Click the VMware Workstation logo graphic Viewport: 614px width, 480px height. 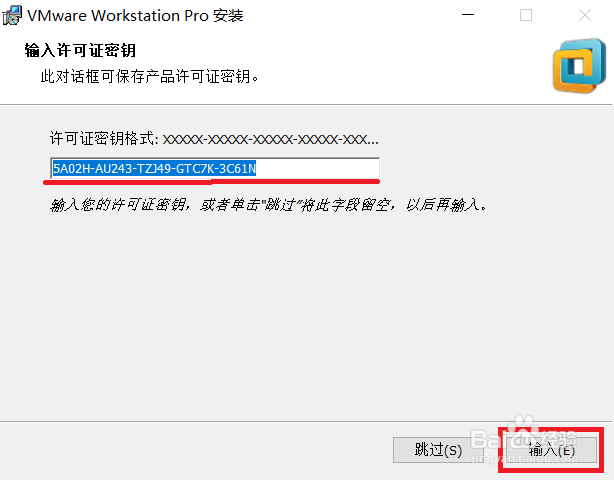[x=579, y=66]
